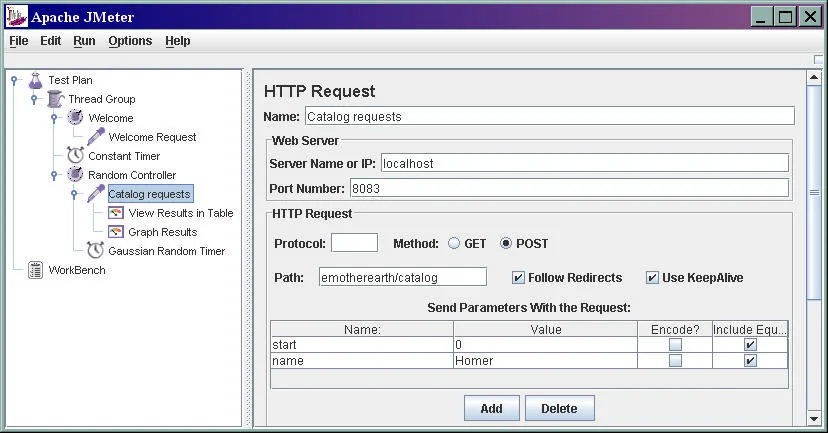Select Welcome Request in the tree
The height and width of the screenshot is (433, 828).
[152, 137]
